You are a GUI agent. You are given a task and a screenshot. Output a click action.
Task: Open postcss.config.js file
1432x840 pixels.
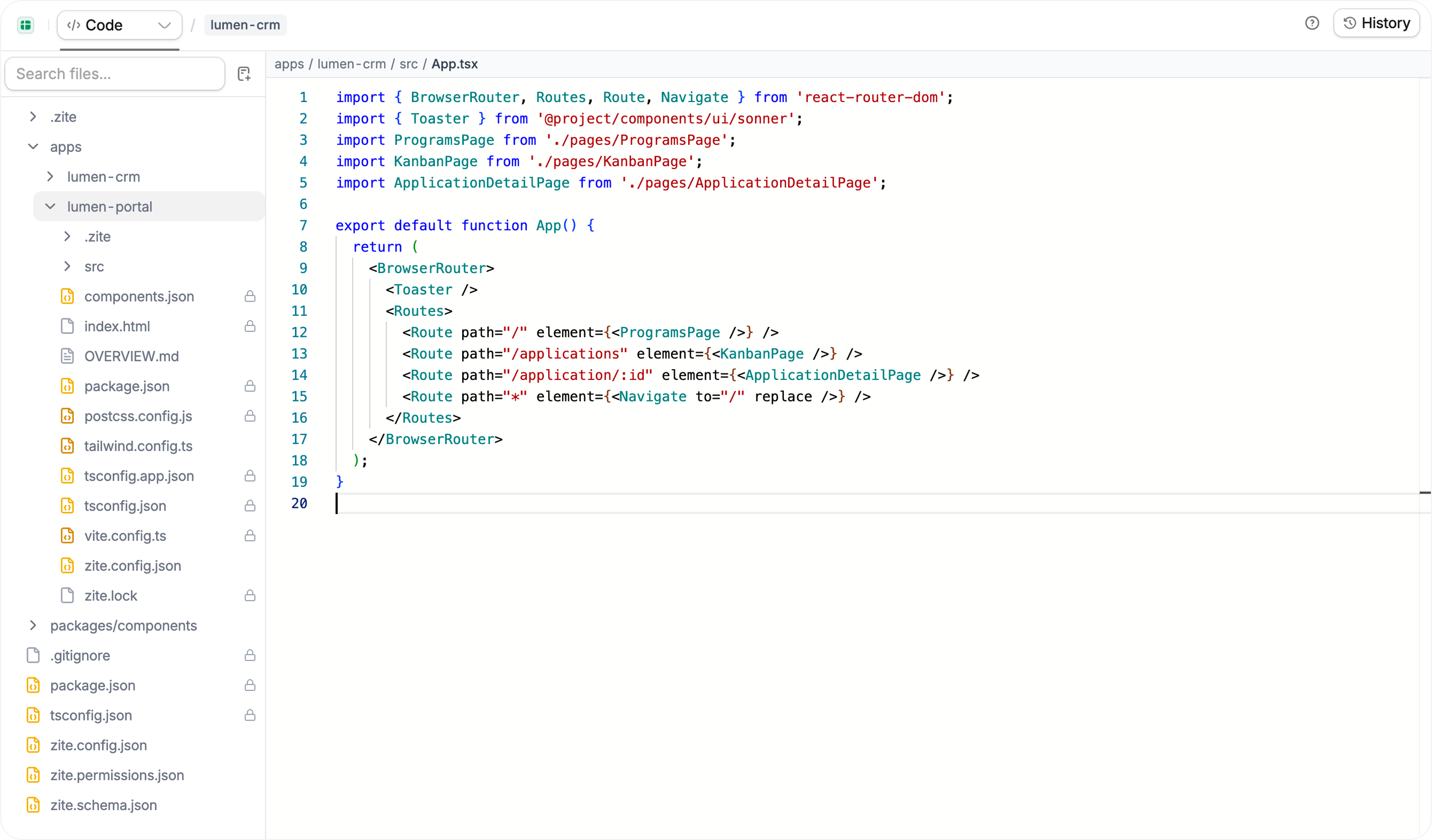point(138,416)
